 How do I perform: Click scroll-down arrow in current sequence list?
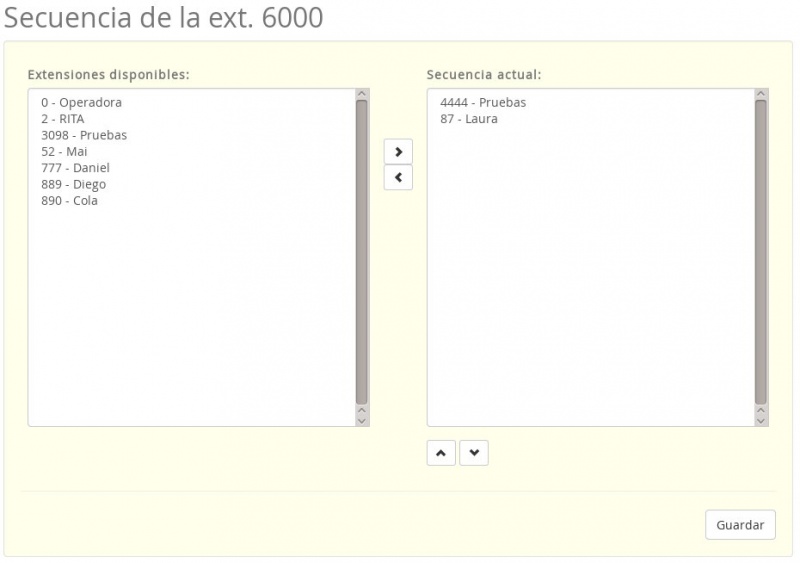point(761,420)
